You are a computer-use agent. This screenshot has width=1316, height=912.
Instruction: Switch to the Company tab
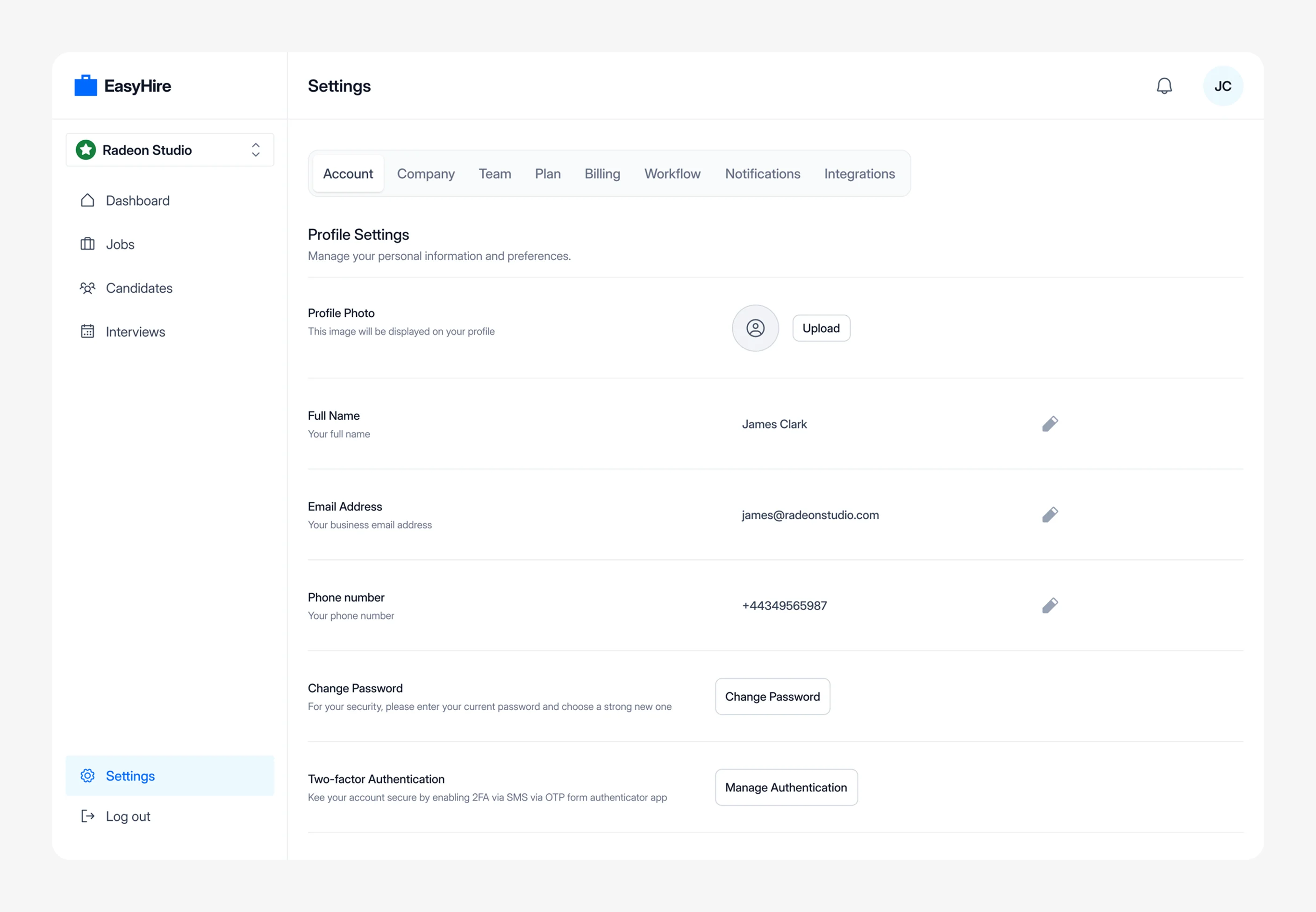[x=426, y=174]
